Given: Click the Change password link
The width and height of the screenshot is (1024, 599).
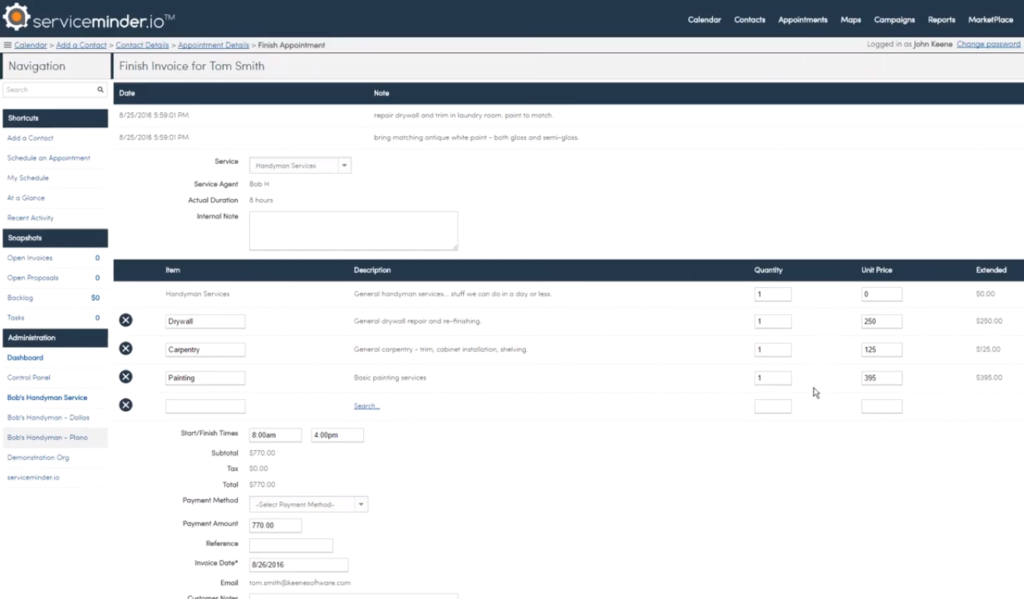Looking at the screenshot, I should pos(988,44).
